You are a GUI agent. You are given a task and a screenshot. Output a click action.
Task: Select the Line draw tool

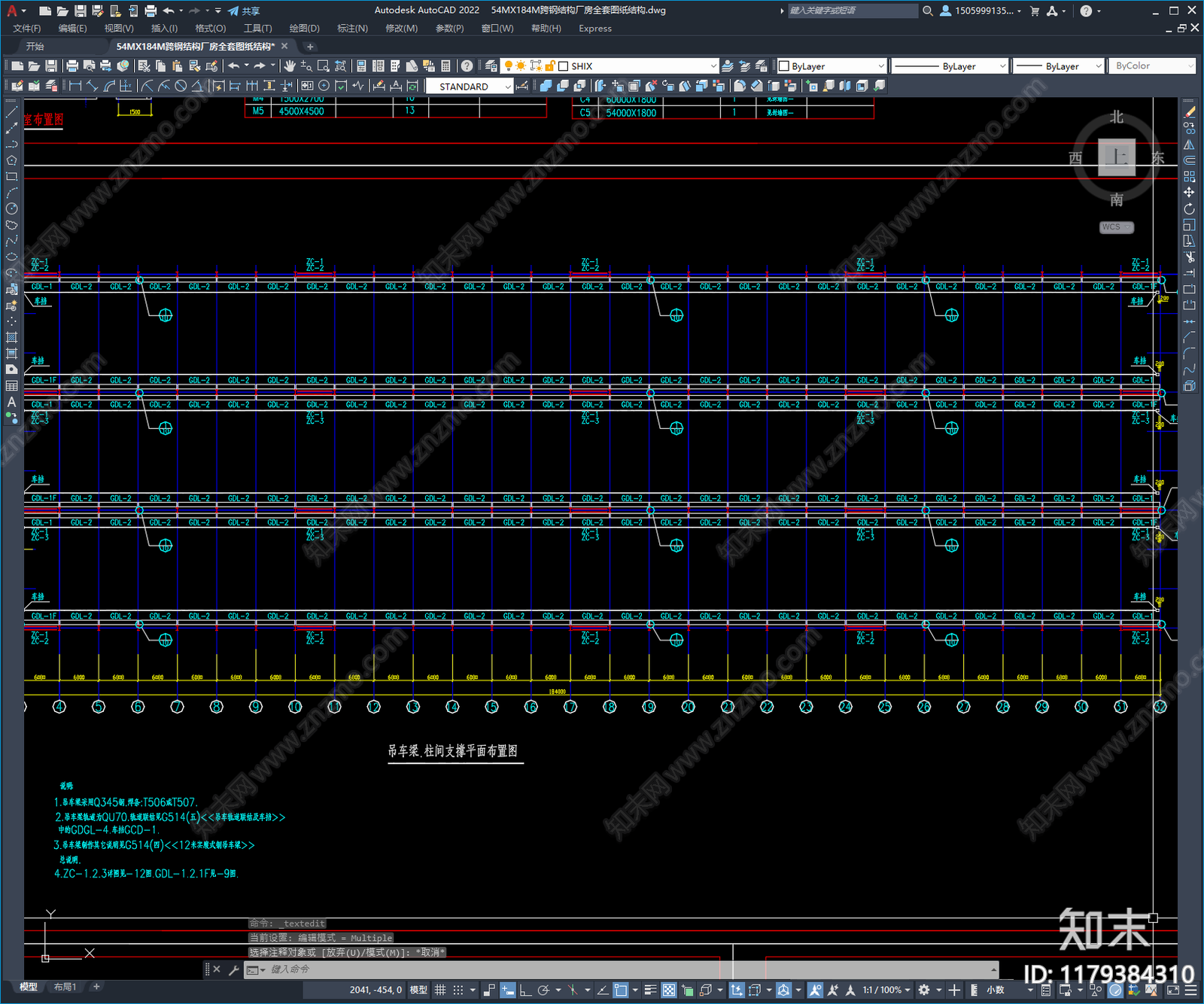(x=11, y=112)
